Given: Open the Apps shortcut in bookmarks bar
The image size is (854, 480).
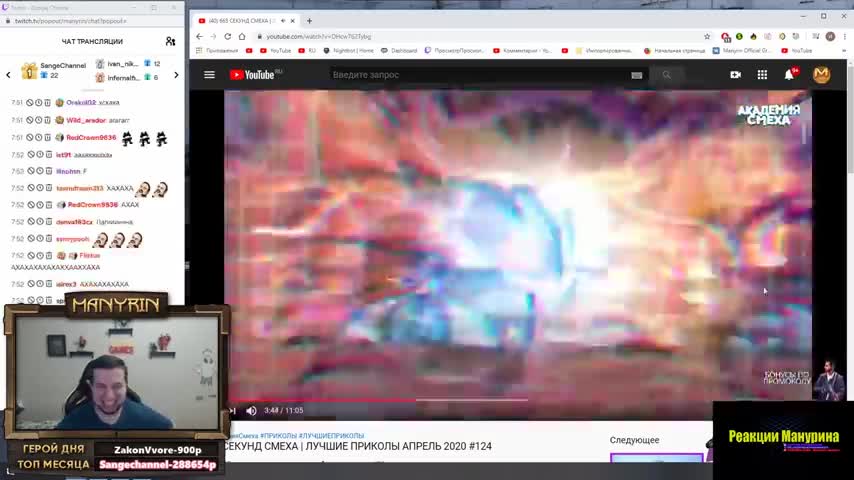Looking at the screenshot, I should coord(217,51).
